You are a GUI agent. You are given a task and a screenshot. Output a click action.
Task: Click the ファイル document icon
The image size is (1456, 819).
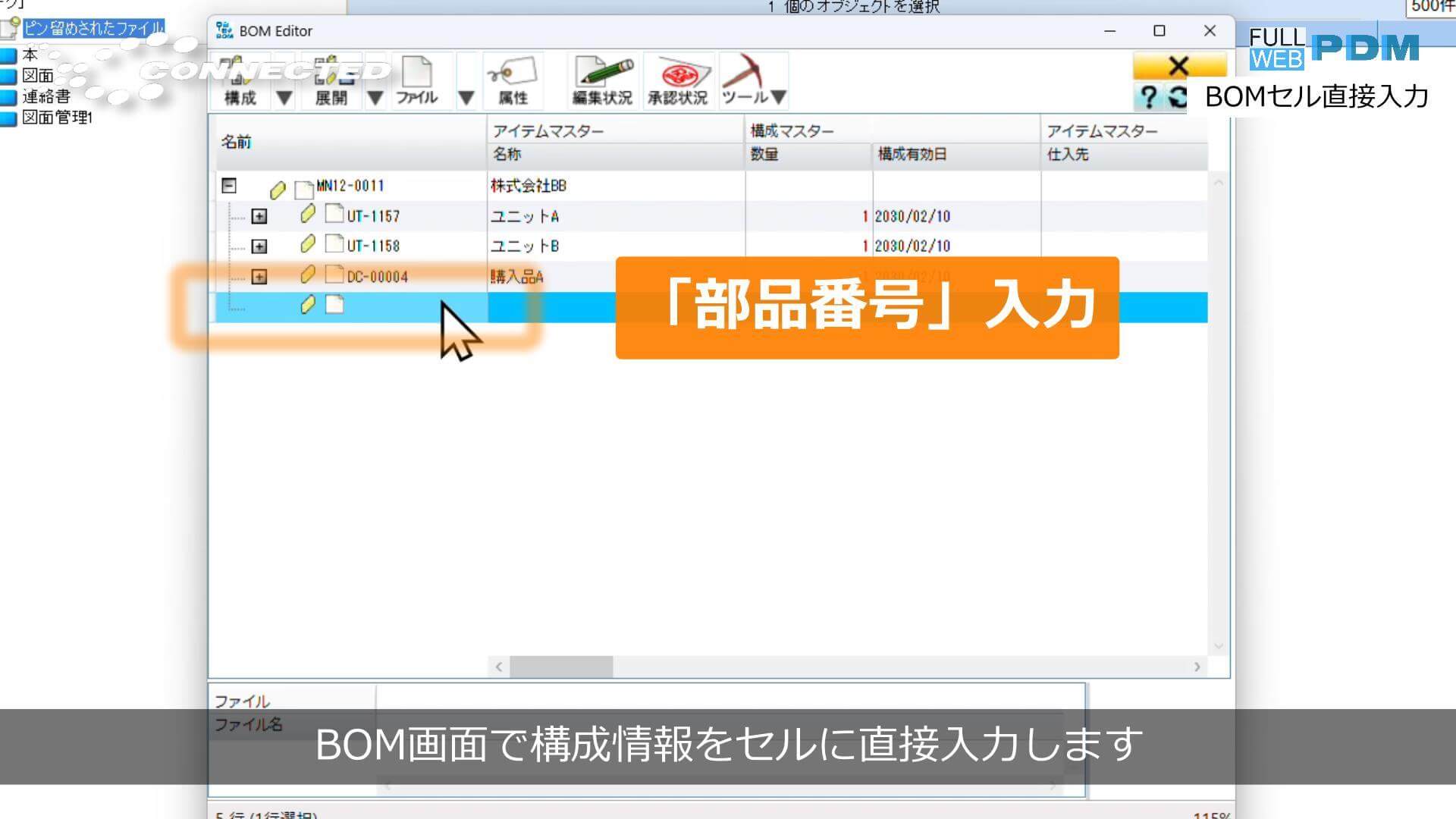[416, 76]
